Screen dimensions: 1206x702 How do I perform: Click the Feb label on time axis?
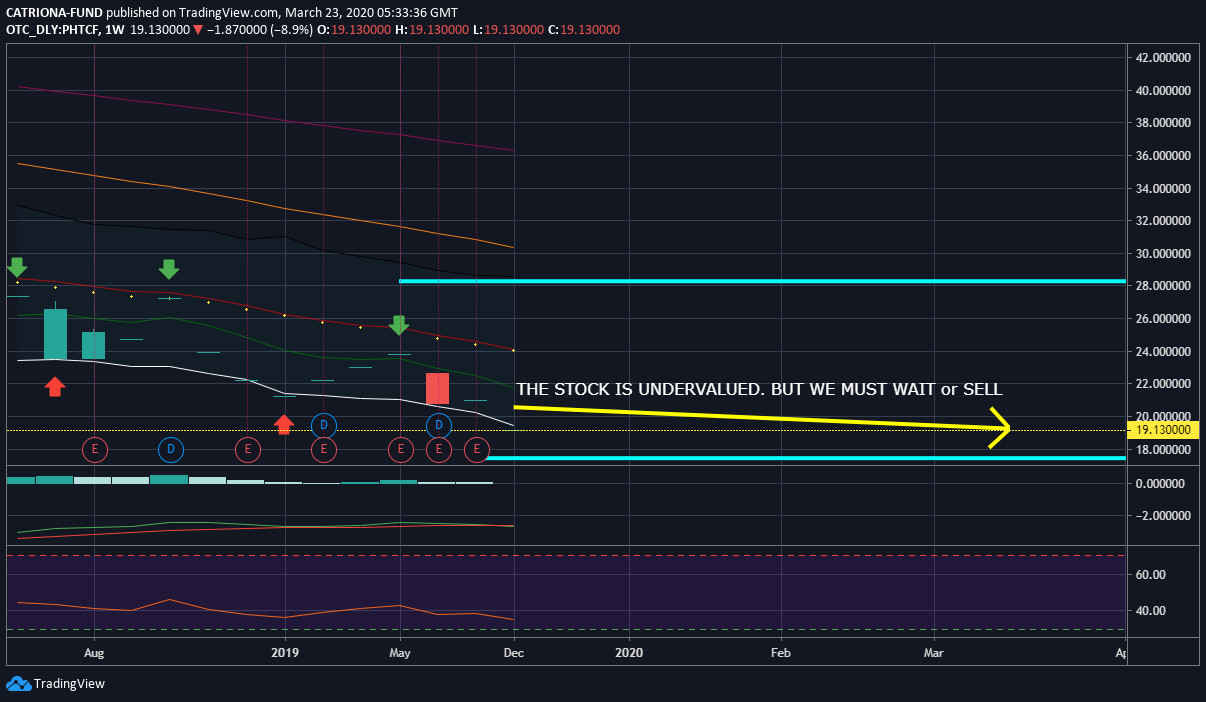click(x=781, y=652)
